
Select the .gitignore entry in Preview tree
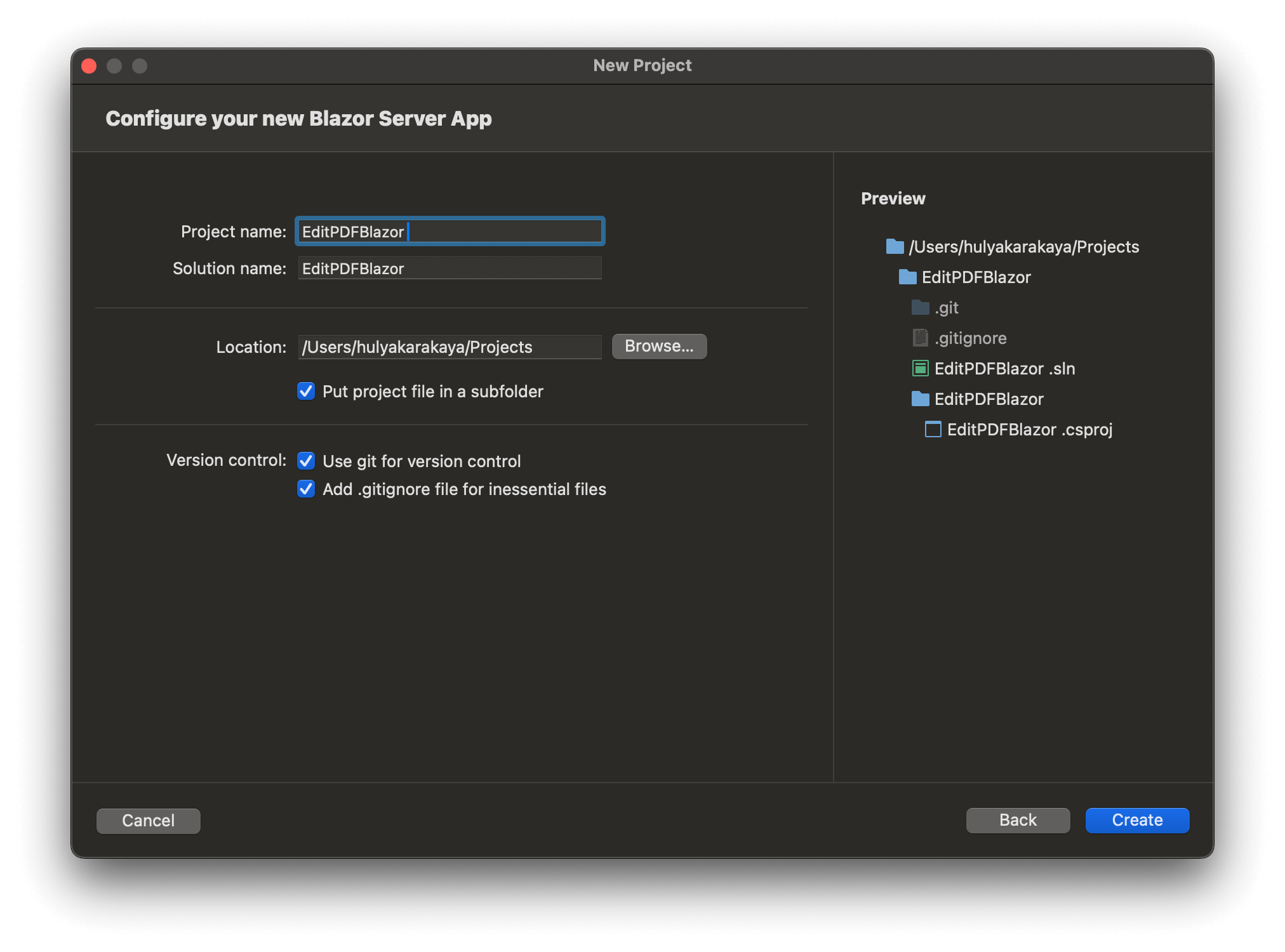(x=970, y=338)
